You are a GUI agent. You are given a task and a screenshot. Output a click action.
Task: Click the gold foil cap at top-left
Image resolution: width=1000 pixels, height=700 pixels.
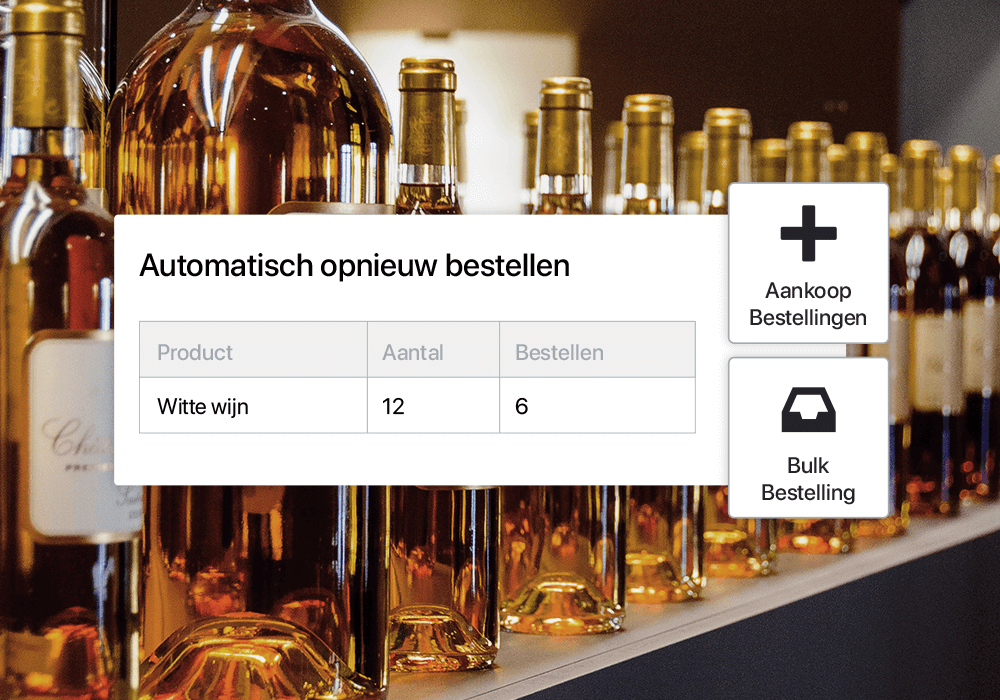pyautogui.click(x=45, y=64)
